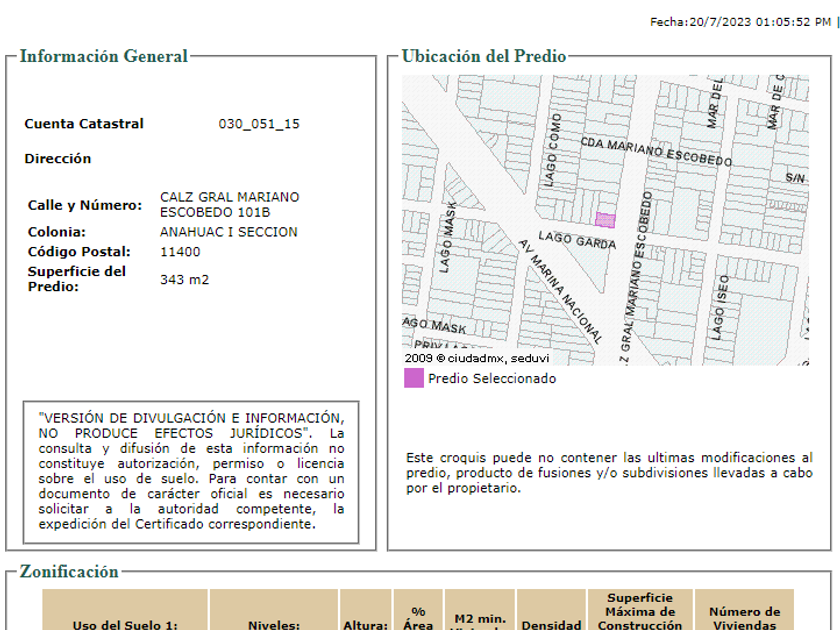Image resolution: width=840 pixels, height=630 pixels.
Task: Click the LAGO COMO street label on map
Action: click(553, 150)
